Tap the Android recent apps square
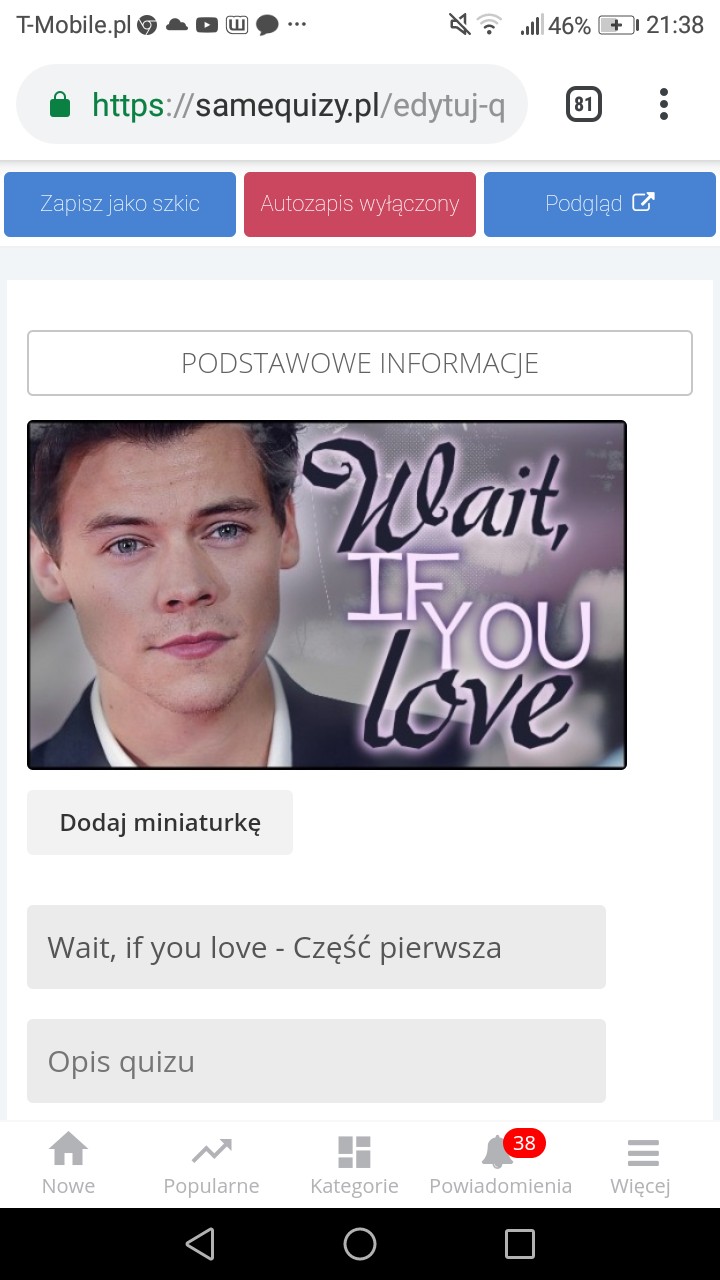This screenshot has height=1280, width=720. click(520, 1244)
